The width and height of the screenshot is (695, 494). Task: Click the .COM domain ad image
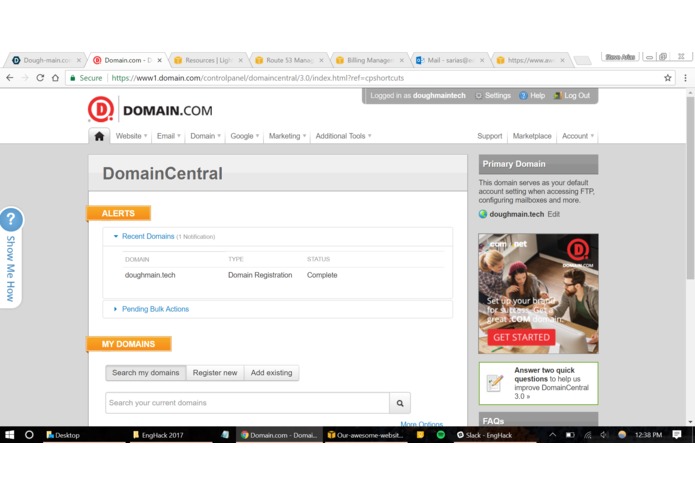pos(538,294)
